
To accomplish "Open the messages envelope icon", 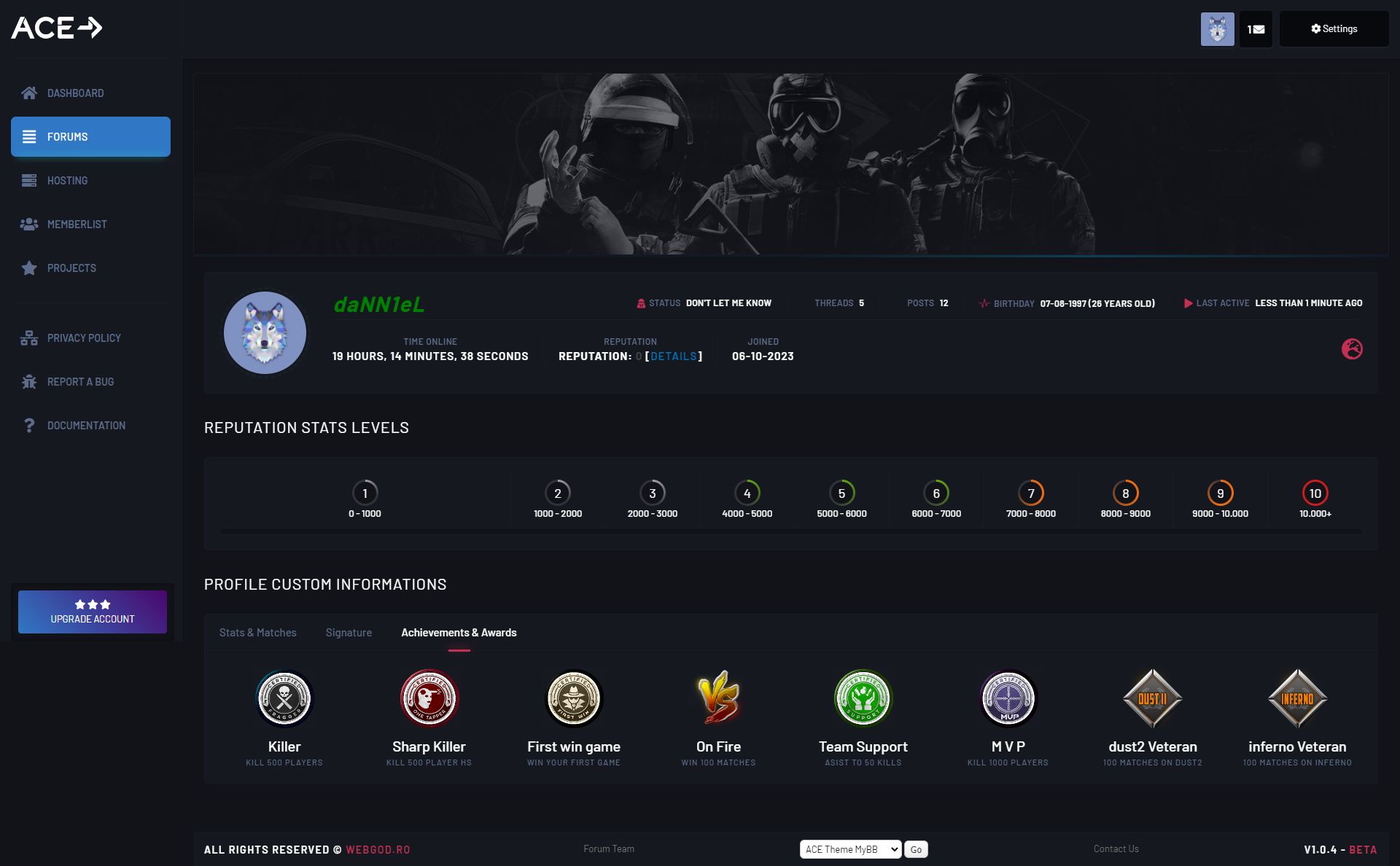I will (1256, 29).
